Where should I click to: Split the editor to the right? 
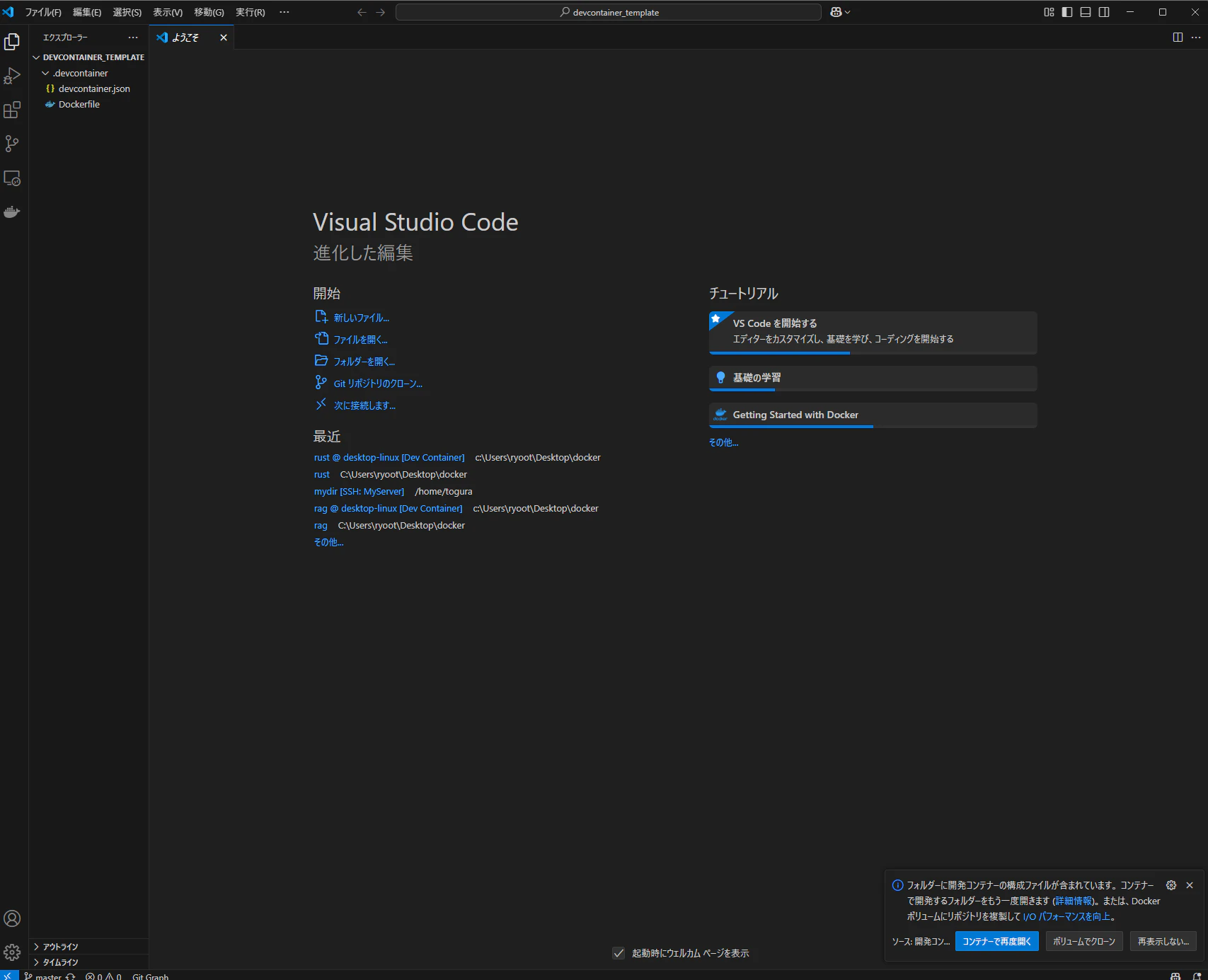tap(1178, 38)
